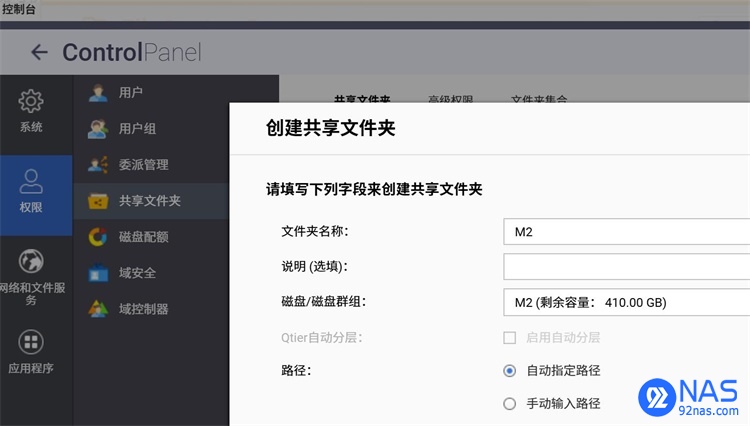The width and height of the screenshot is (750, 426).
Task: Open 用户 menu entry
Action: (x=131, y=92)
